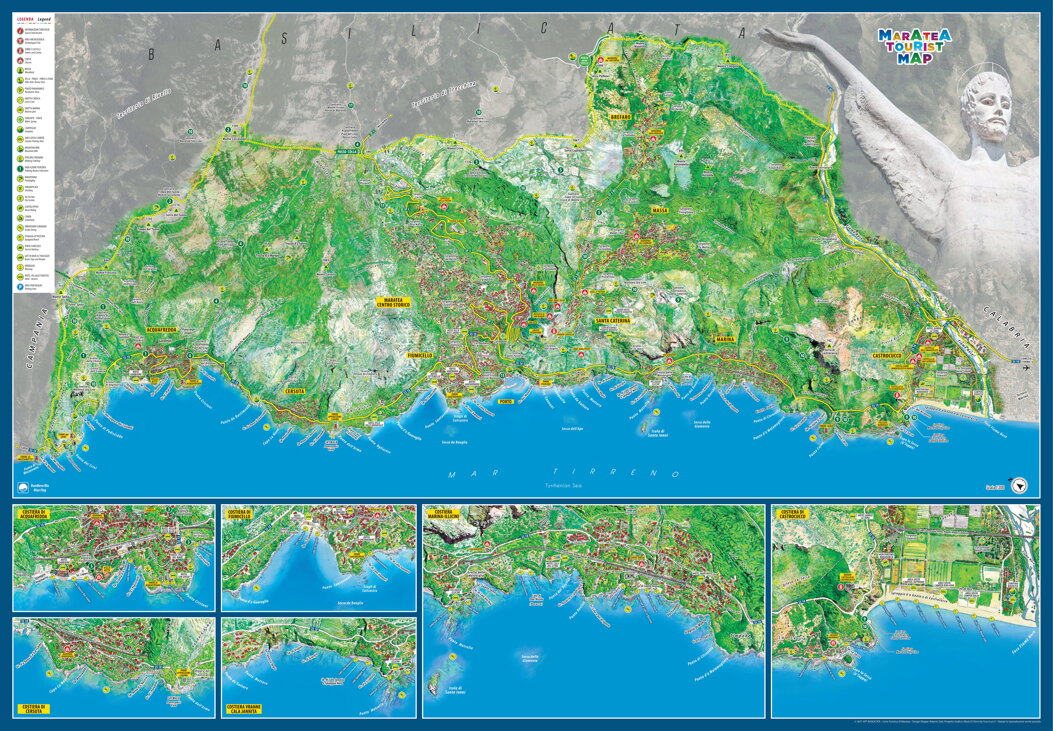Click the compass north arrow icon

(1020, 484)
